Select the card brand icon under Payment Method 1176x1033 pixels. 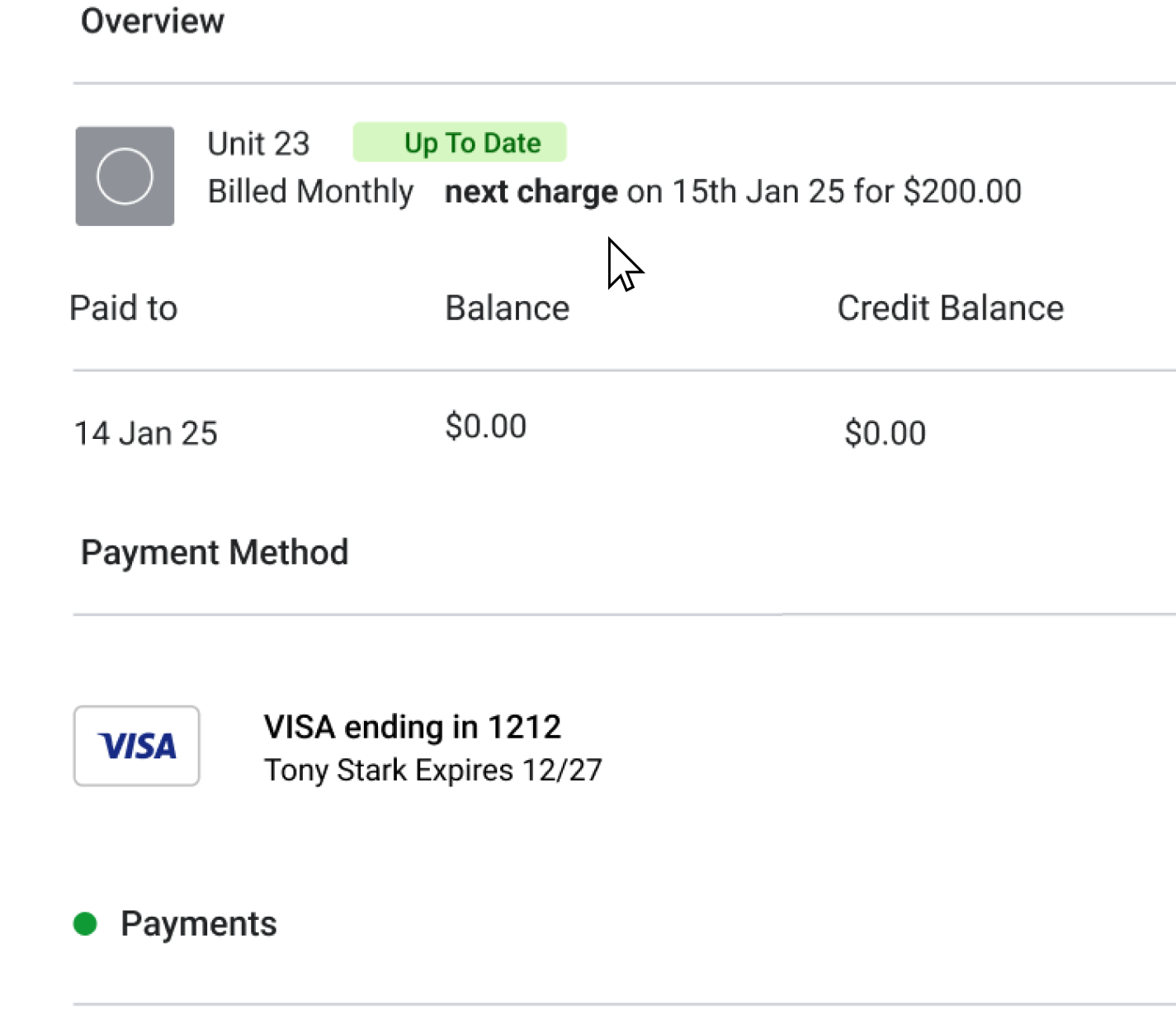tap(136, 746)
